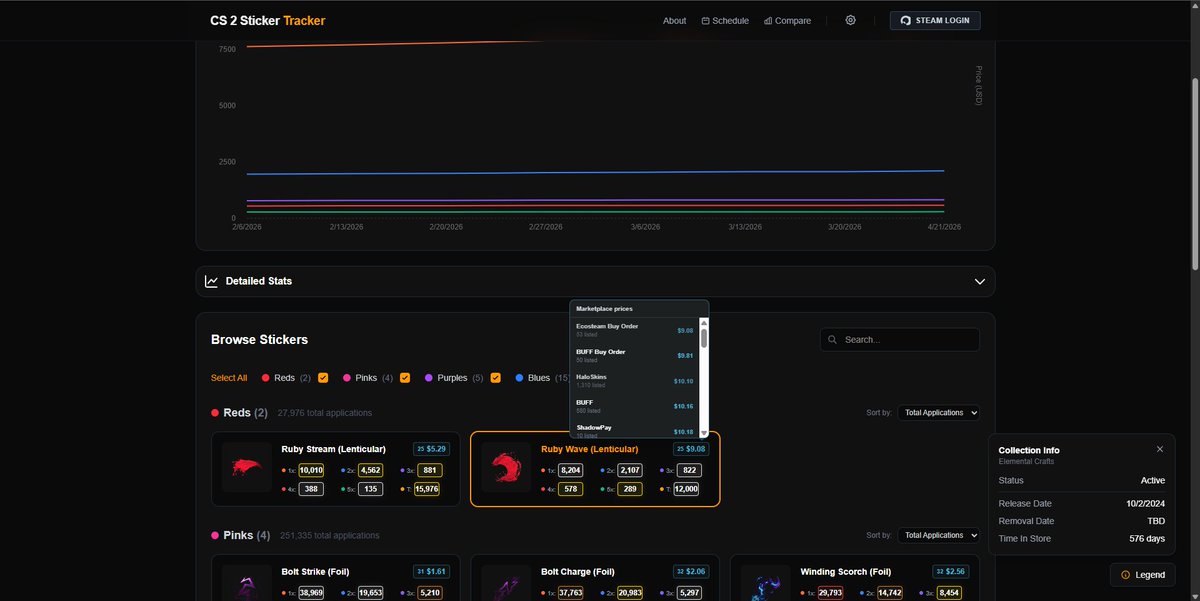The image size is (1200, 601).
Task: Click the marketplace popup scroll-up arrow
Action: (x=704, y=322)
